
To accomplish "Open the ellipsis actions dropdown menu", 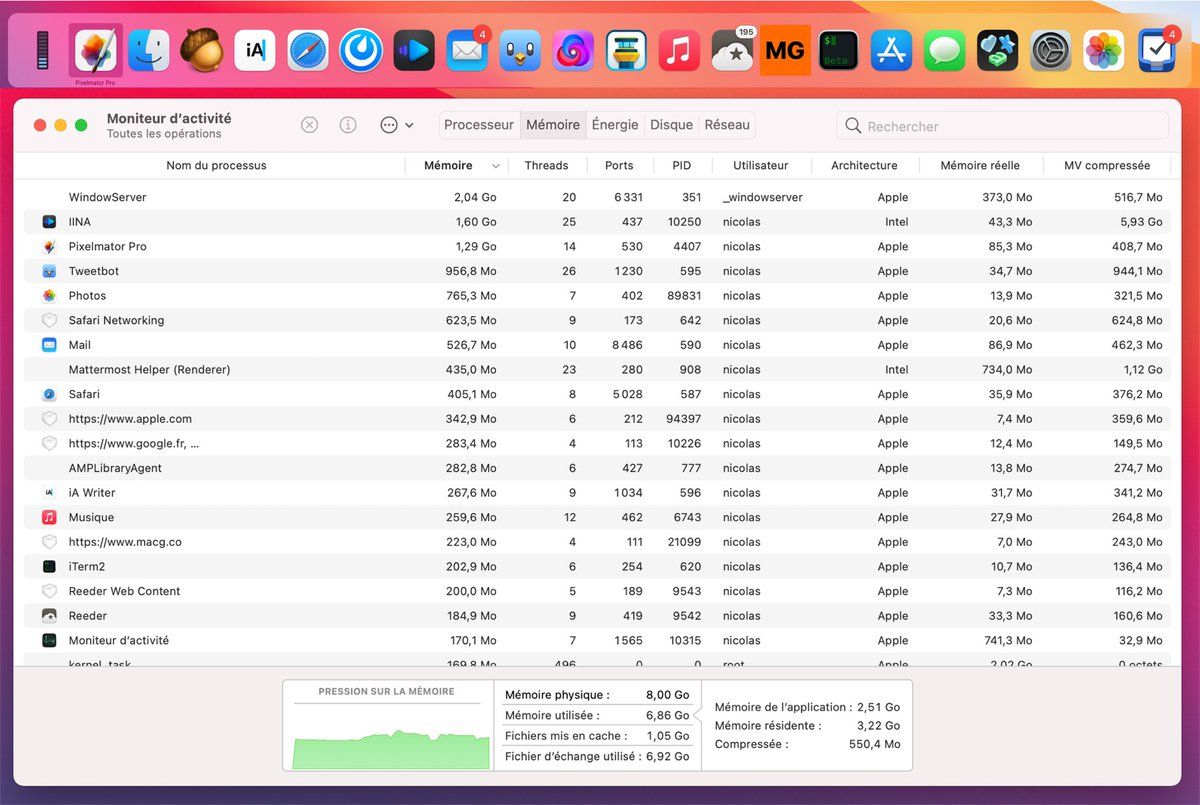I will coord(396,125).
